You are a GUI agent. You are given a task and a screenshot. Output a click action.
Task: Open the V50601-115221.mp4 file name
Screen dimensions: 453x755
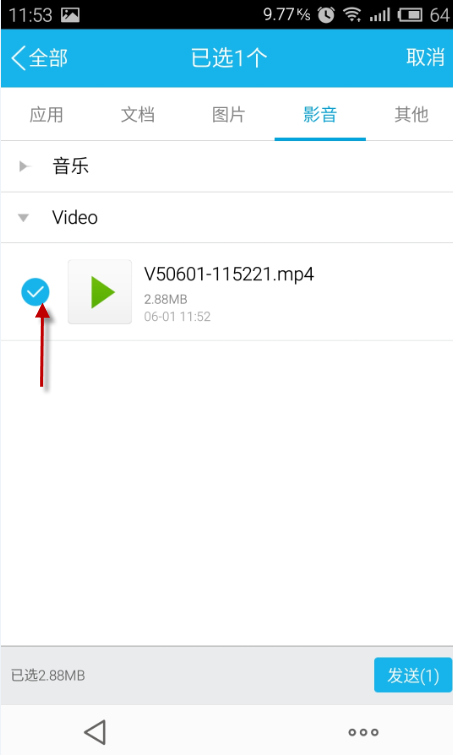(229, 275)
